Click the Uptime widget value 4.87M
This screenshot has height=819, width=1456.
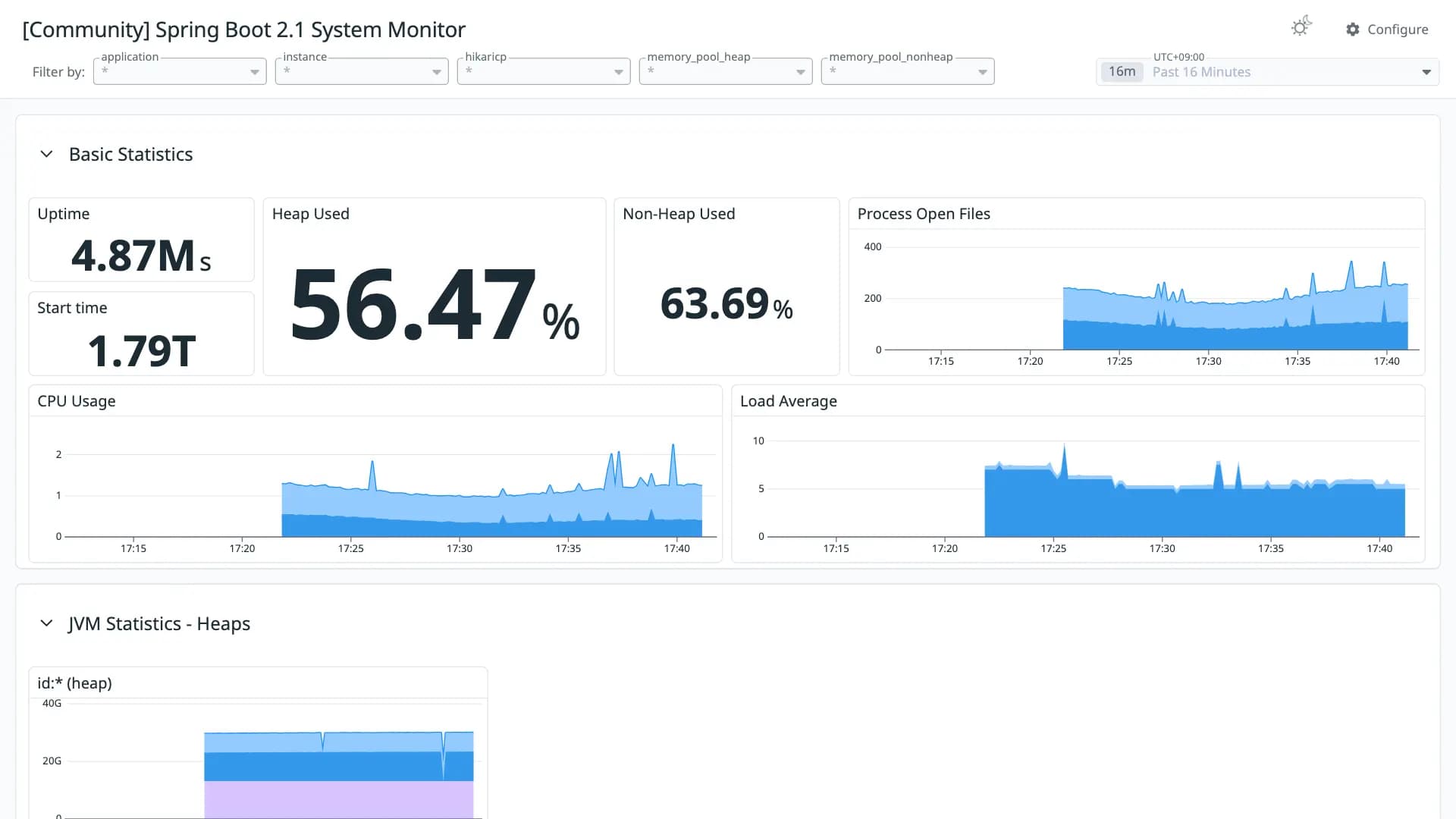click(141, 256)
